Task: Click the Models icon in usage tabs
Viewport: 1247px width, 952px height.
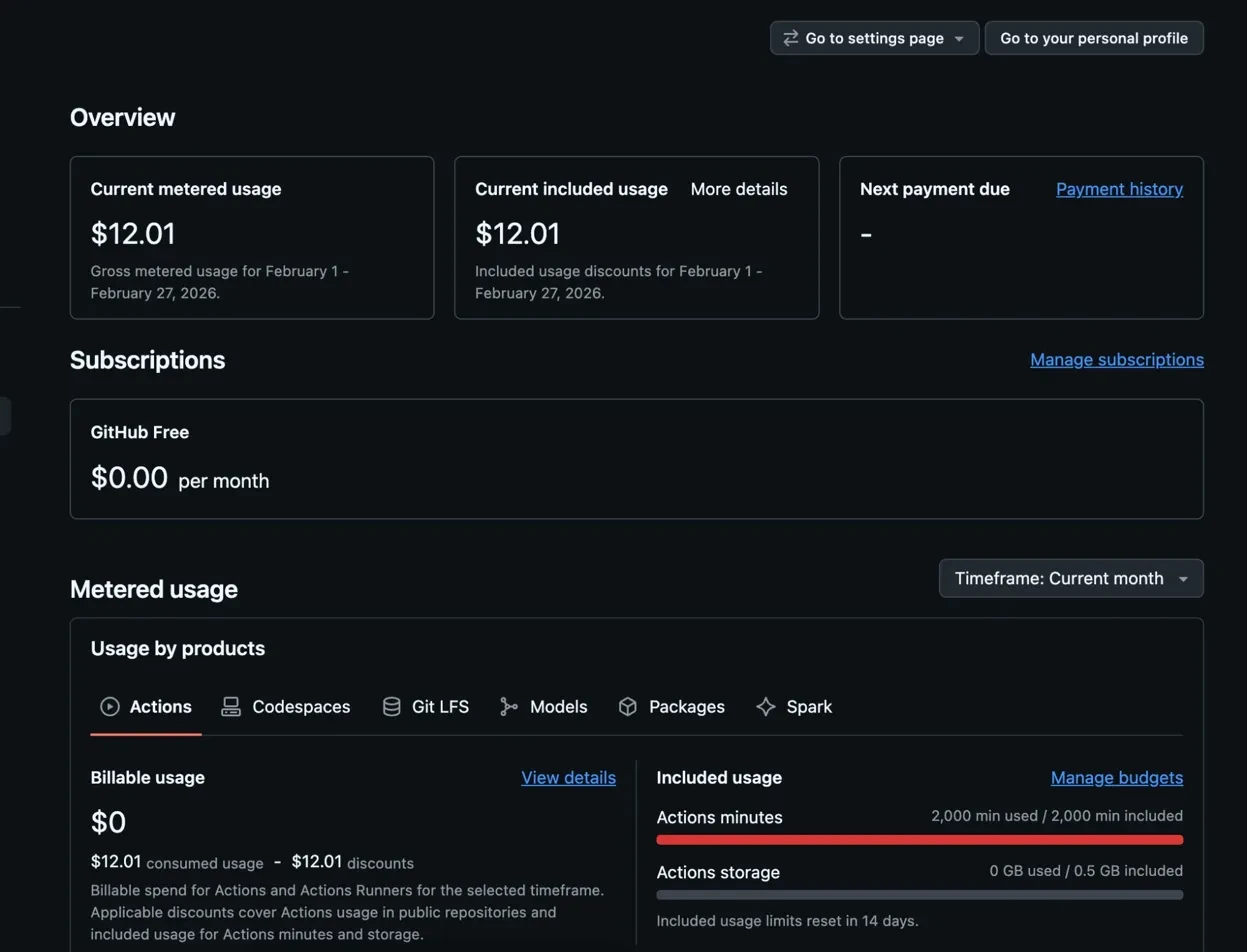Action: (x=508, y=706)
